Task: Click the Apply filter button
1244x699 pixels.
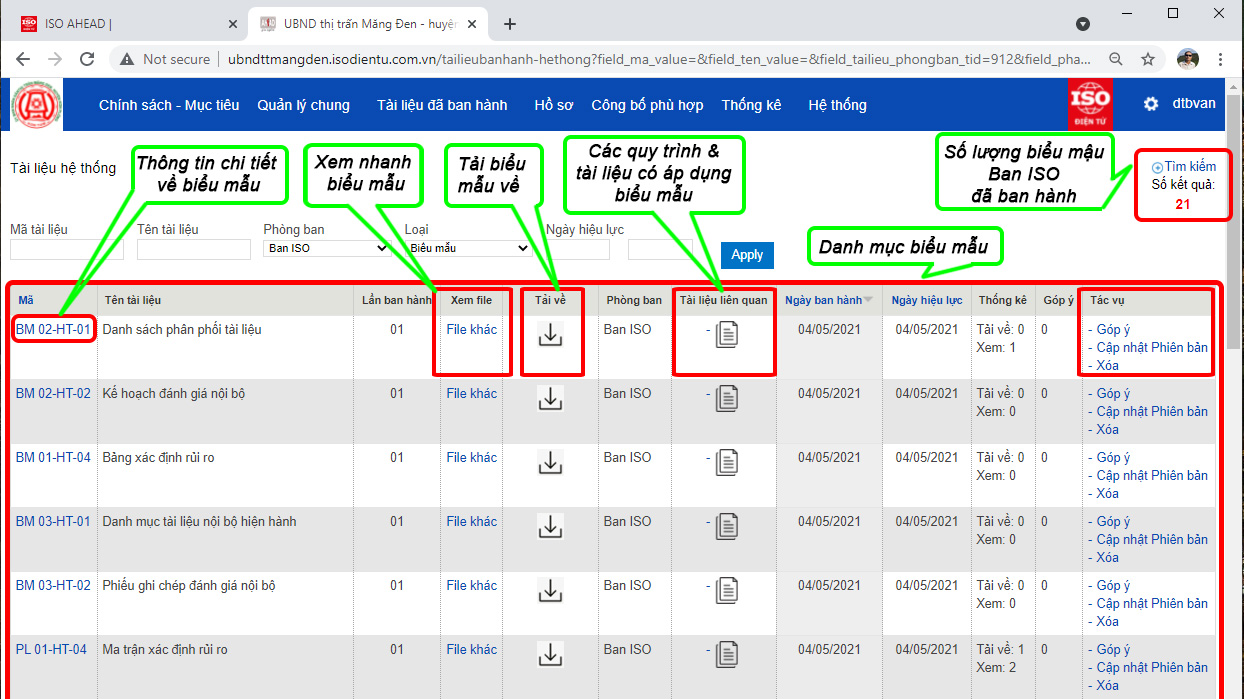Action: pos(747,255)
